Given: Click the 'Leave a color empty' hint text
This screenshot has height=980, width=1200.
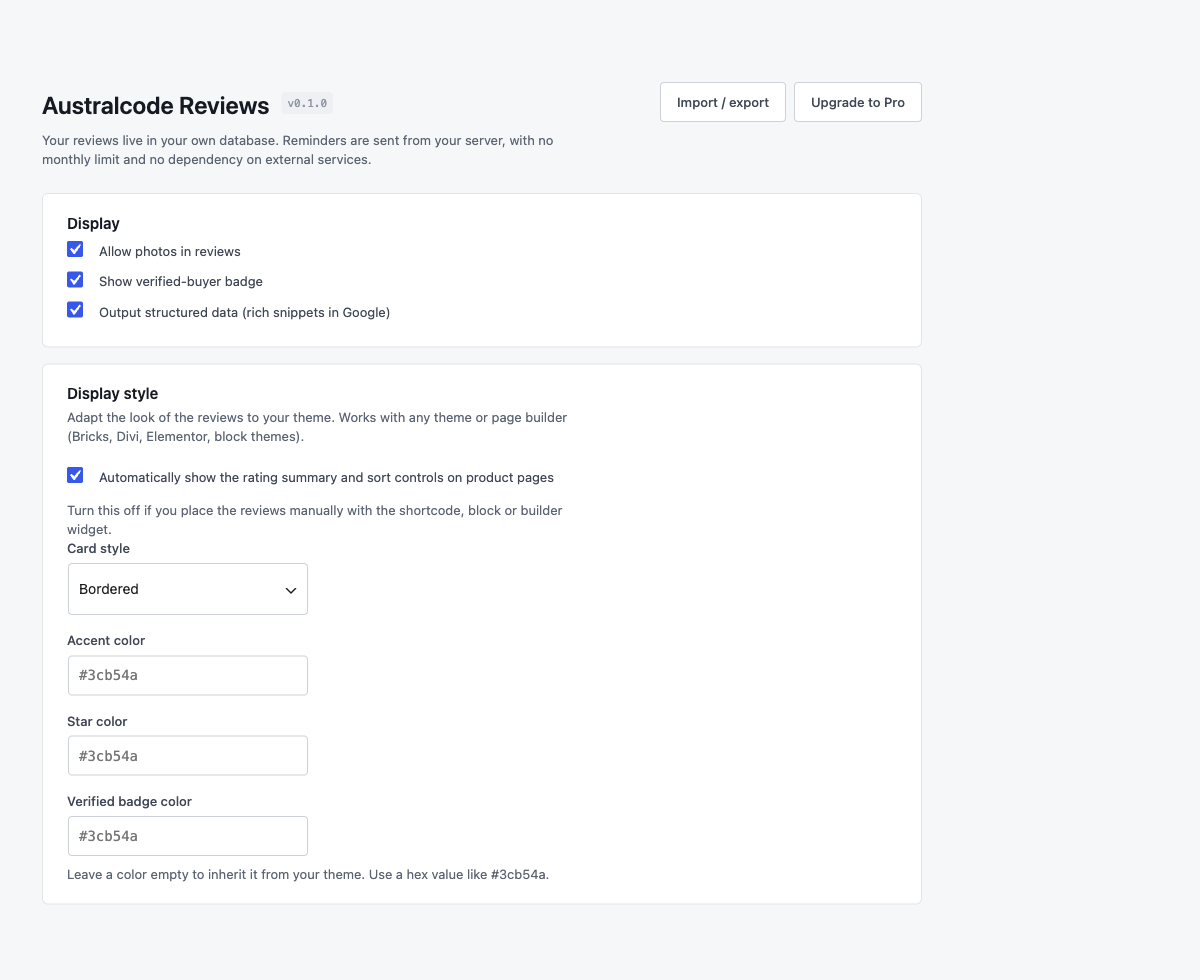Looking at the screenshot, I should (x=308, y=875).
